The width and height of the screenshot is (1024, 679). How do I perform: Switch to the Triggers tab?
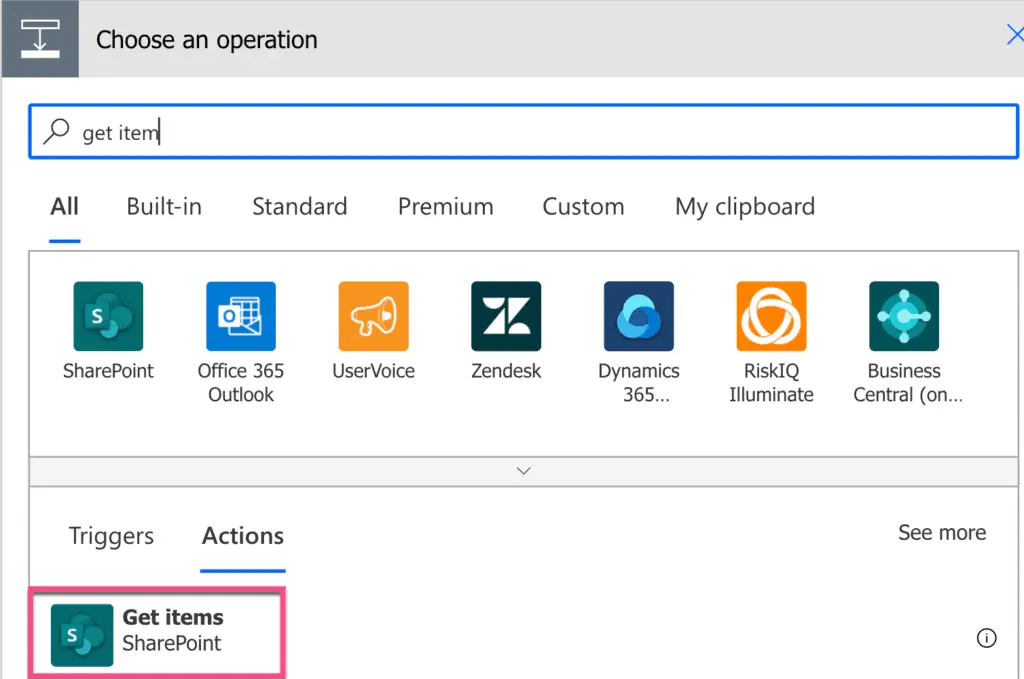(x=110, y=536)
